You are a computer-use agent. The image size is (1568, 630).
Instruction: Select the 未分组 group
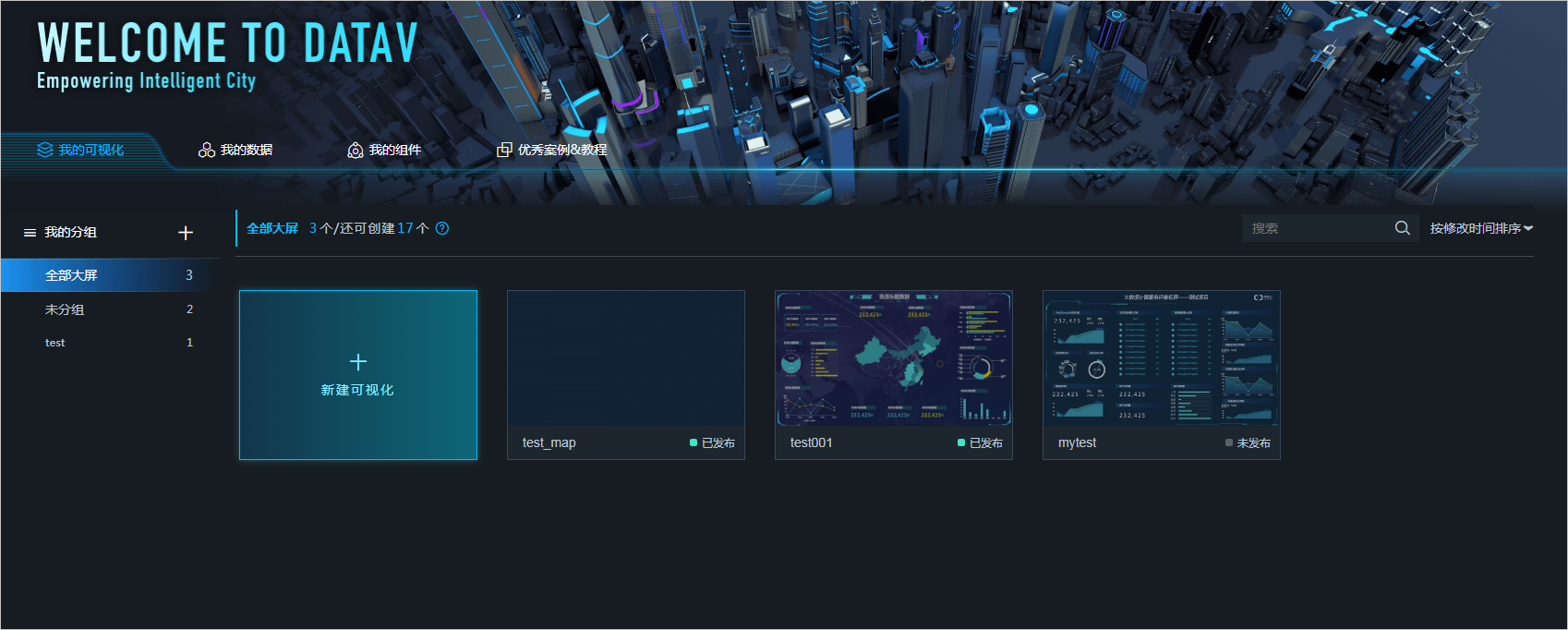[x=111, y=309]
